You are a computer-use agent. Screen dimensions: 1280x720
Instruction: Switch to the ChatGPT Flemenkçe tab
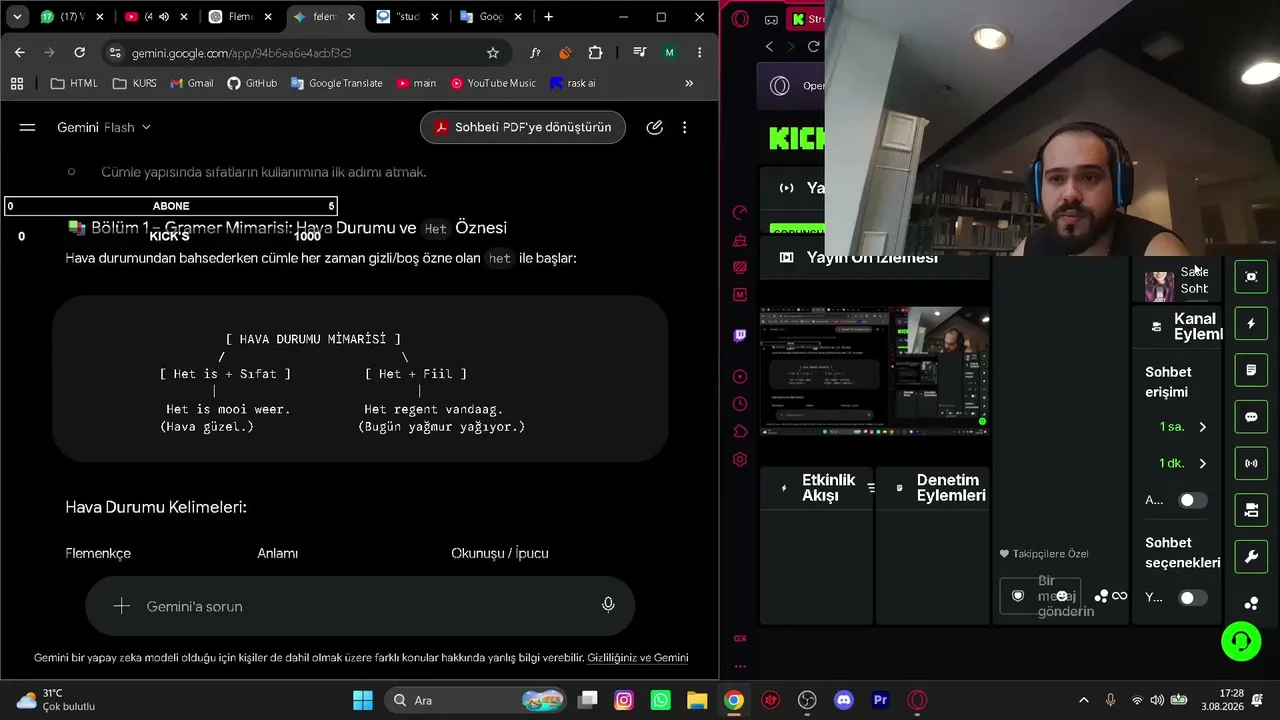click(241, 17)
